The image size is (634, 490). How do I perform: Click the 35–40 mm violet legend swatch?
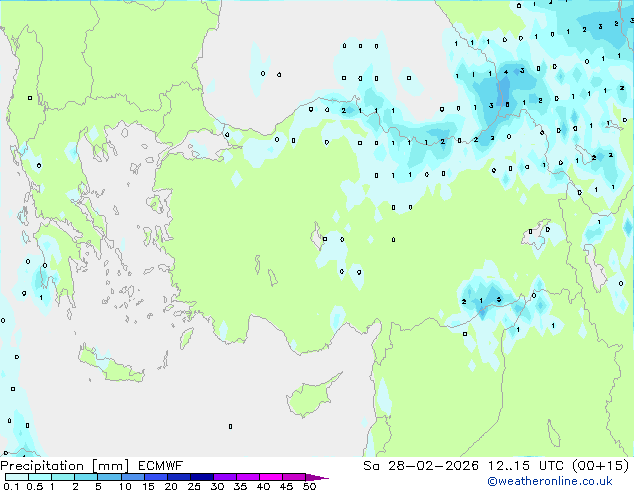point(247,477)
